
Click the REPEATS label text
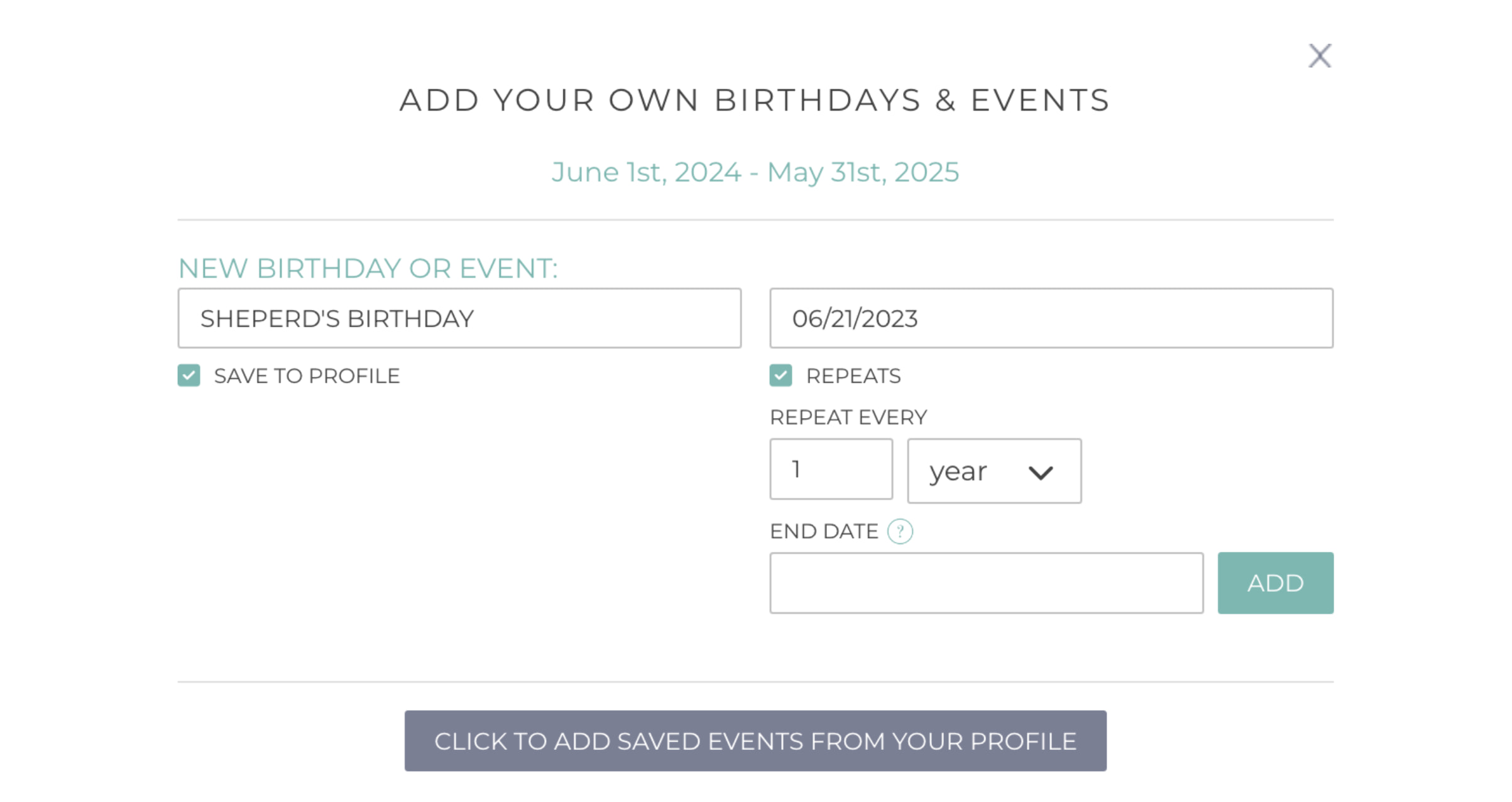coord(853,375)
